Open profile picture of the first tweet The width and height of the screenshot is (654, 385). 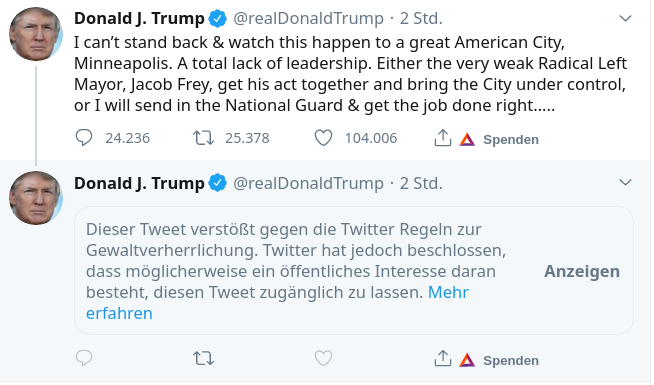[x=36, y=34]
